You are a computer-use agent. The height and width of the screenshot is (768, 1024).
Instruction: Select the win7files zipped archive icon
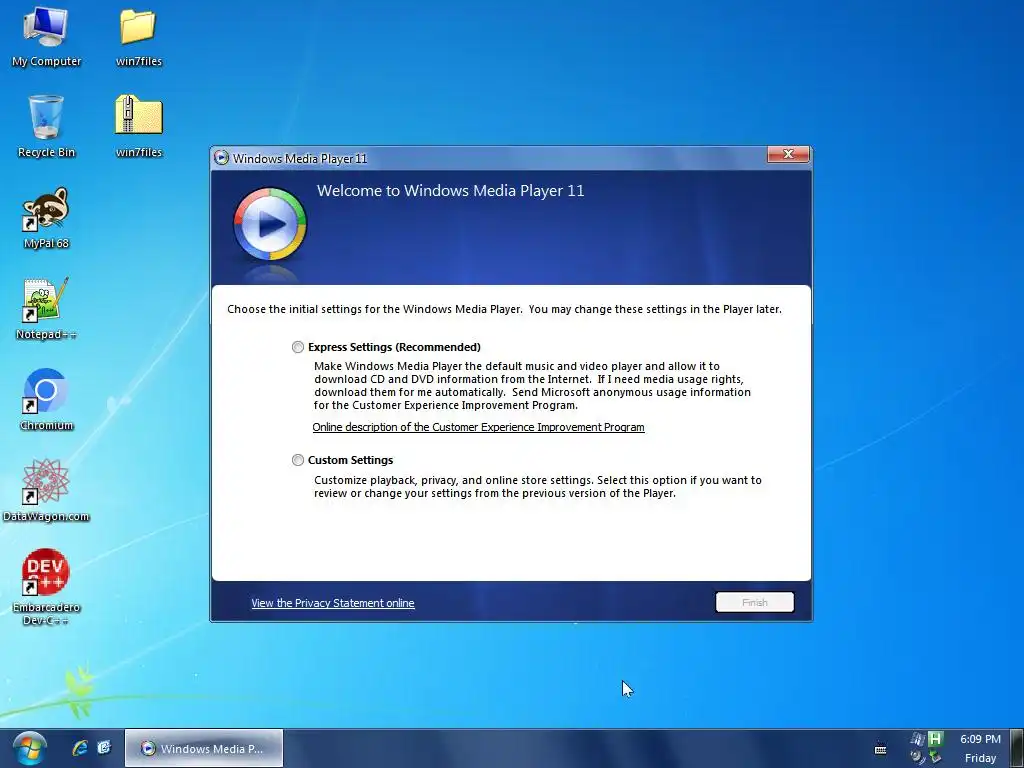(138, 127)
